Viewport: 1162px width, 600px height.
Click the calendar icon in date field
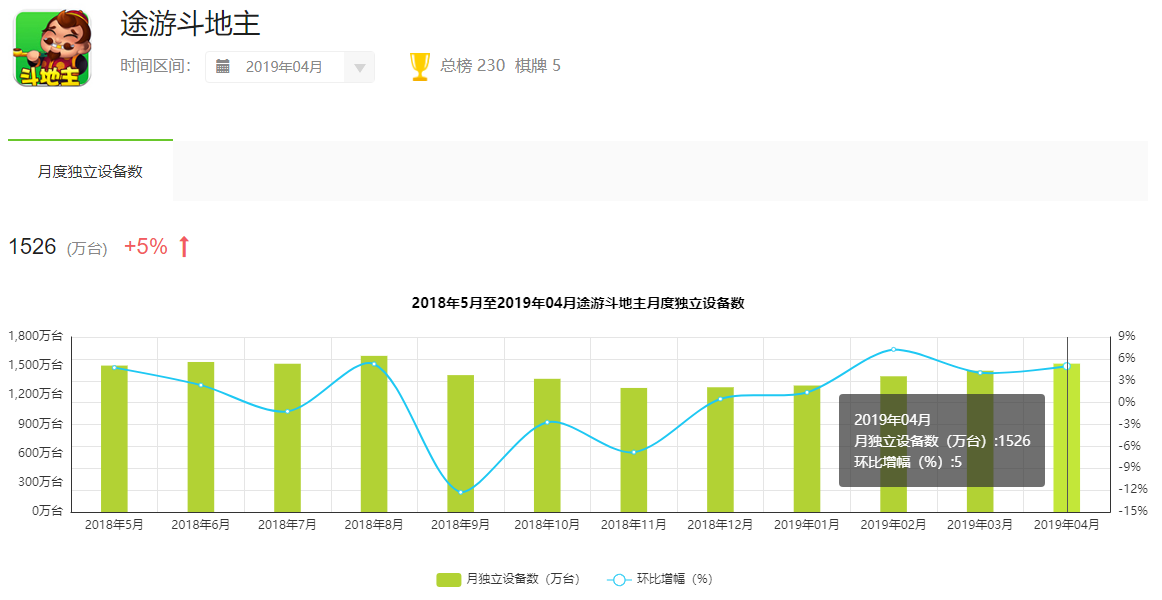pyautogui.click(x=223, y=67)
